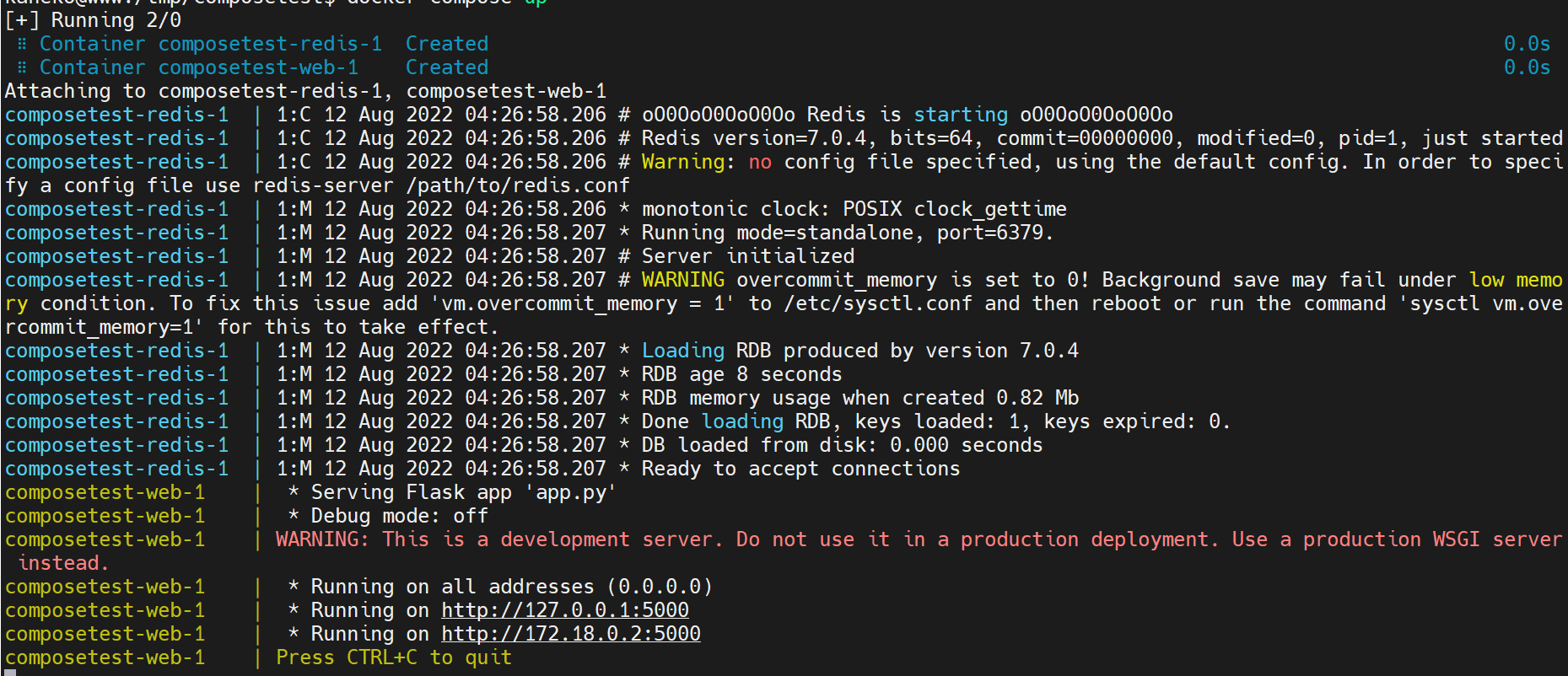The height and width of the screenshot is (676, 1568).
Task: Click '/etc/sysctl.conf' path text
Action: [878, 303]
